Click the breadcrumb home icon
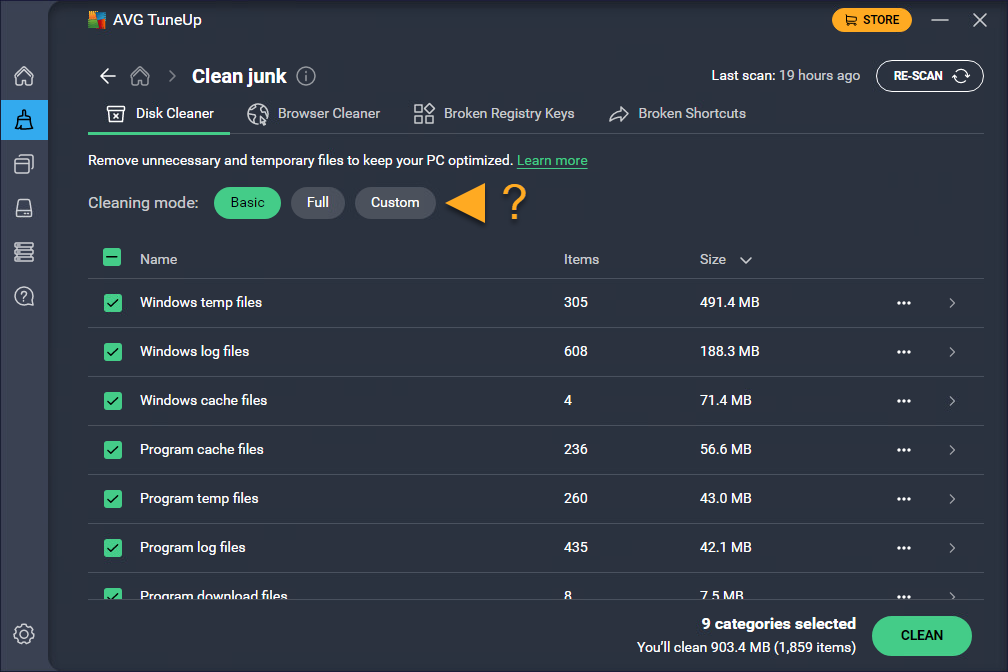 tap(140, 76)
